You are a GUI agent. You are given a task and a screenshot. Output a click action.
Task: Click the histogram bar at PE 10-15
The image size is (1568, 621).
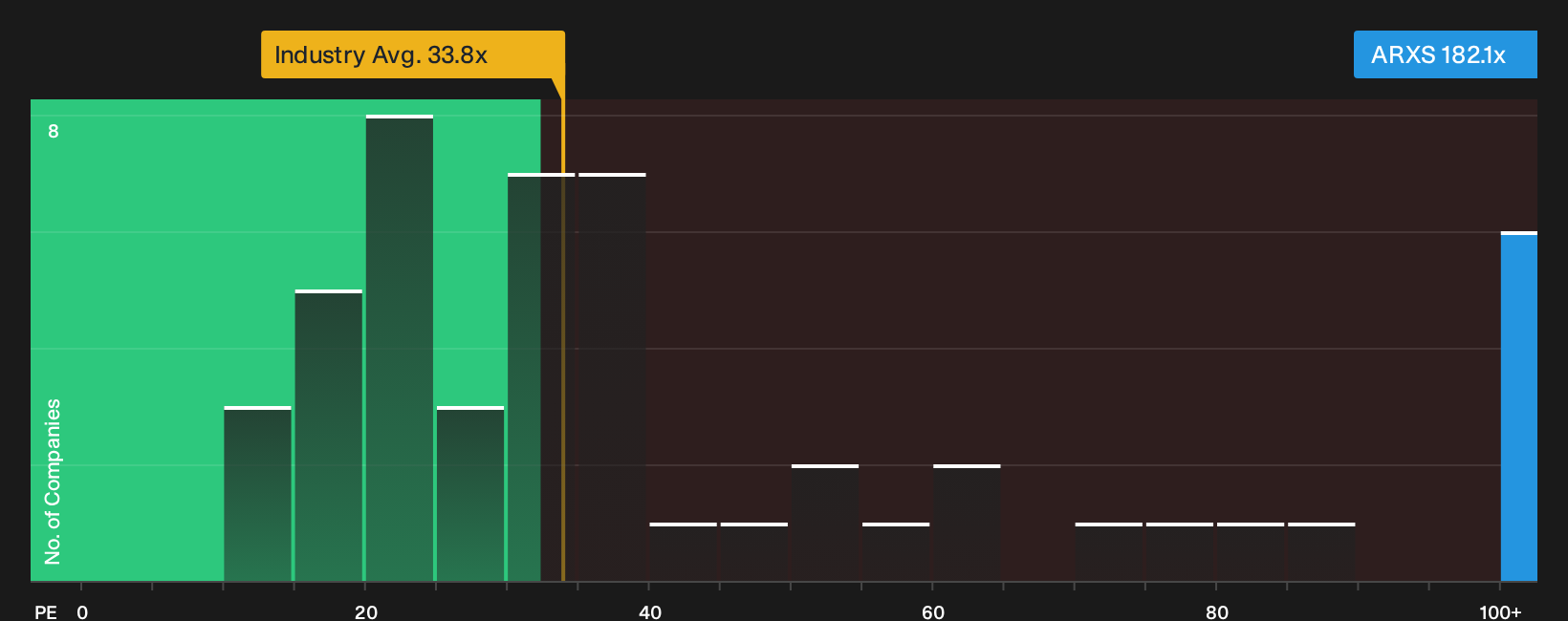[258, 494]
